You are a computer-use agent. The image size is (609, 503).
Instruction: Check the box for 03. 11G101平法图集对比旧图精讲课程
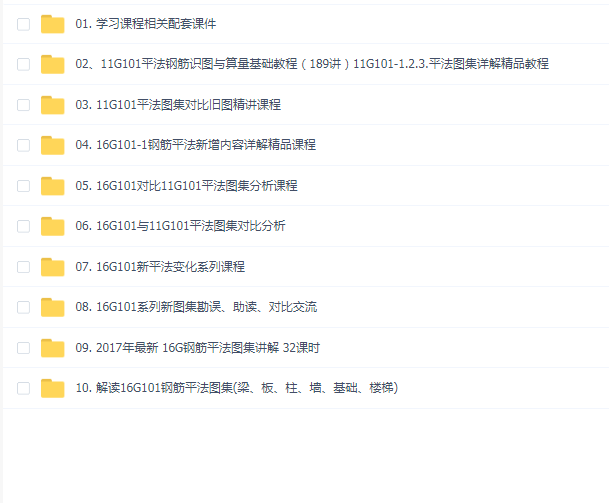coord(23,105)
